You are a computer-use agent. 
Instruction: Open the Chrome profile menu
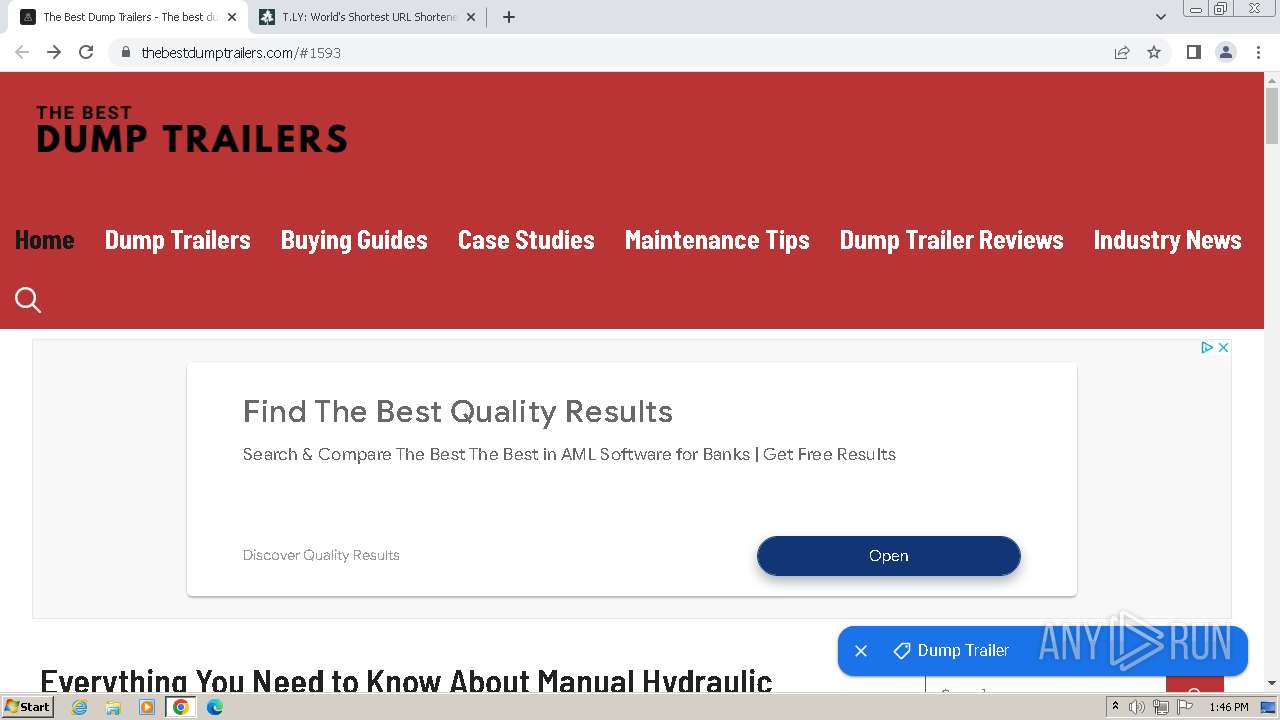click(1225, 52)
